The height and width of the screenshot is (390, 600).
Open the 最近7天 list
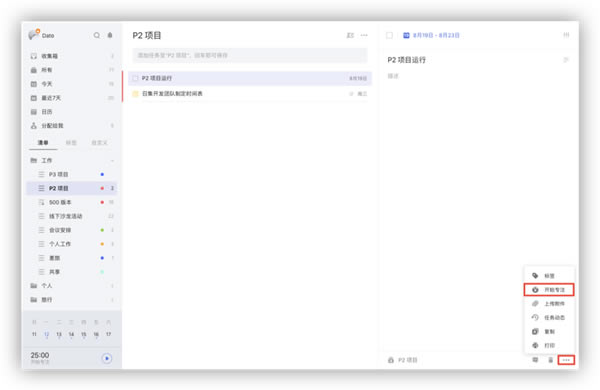[x=72, y=98]
